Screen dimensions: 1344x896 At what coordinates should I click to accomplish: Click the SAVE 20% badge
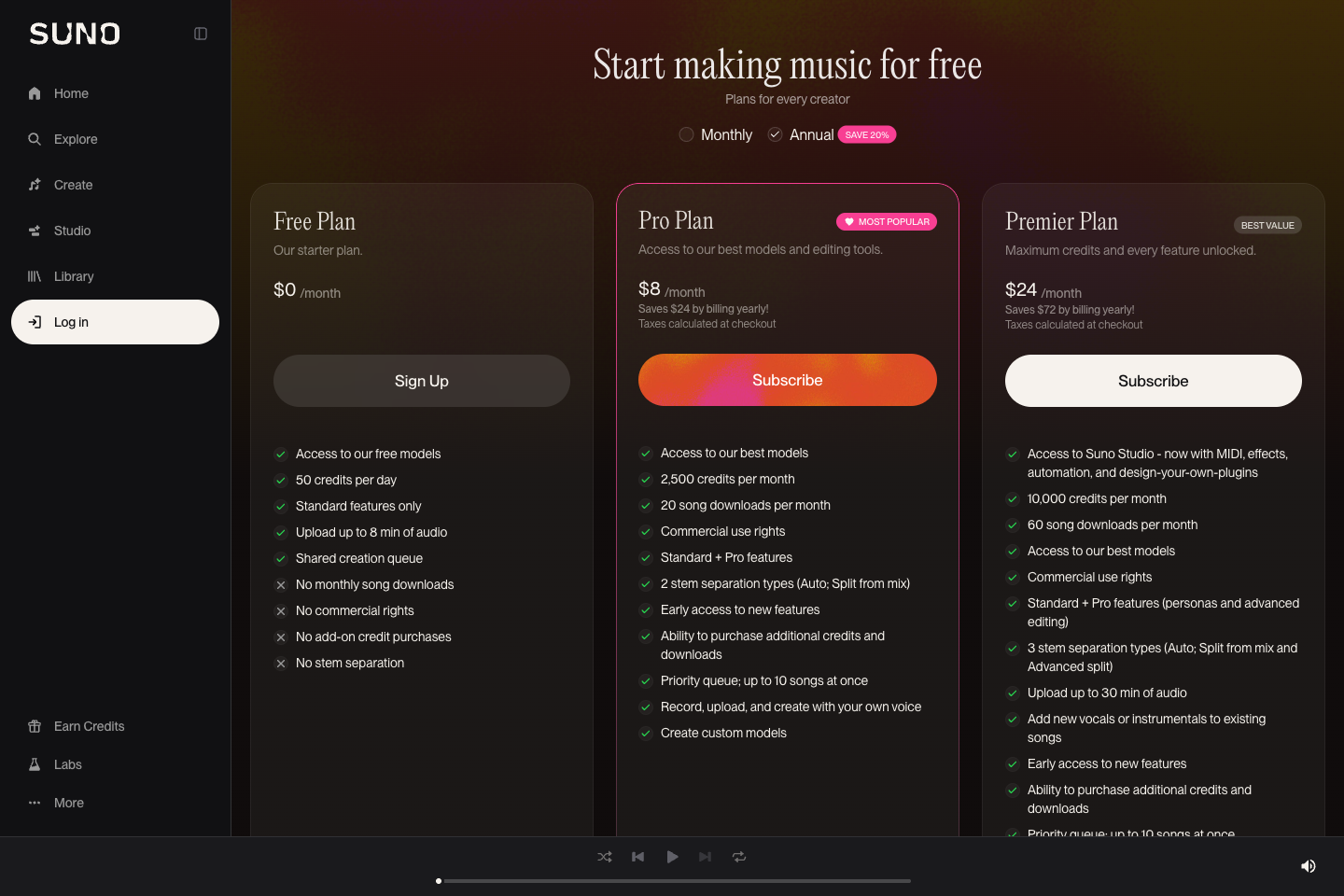(x=867, y=134)
